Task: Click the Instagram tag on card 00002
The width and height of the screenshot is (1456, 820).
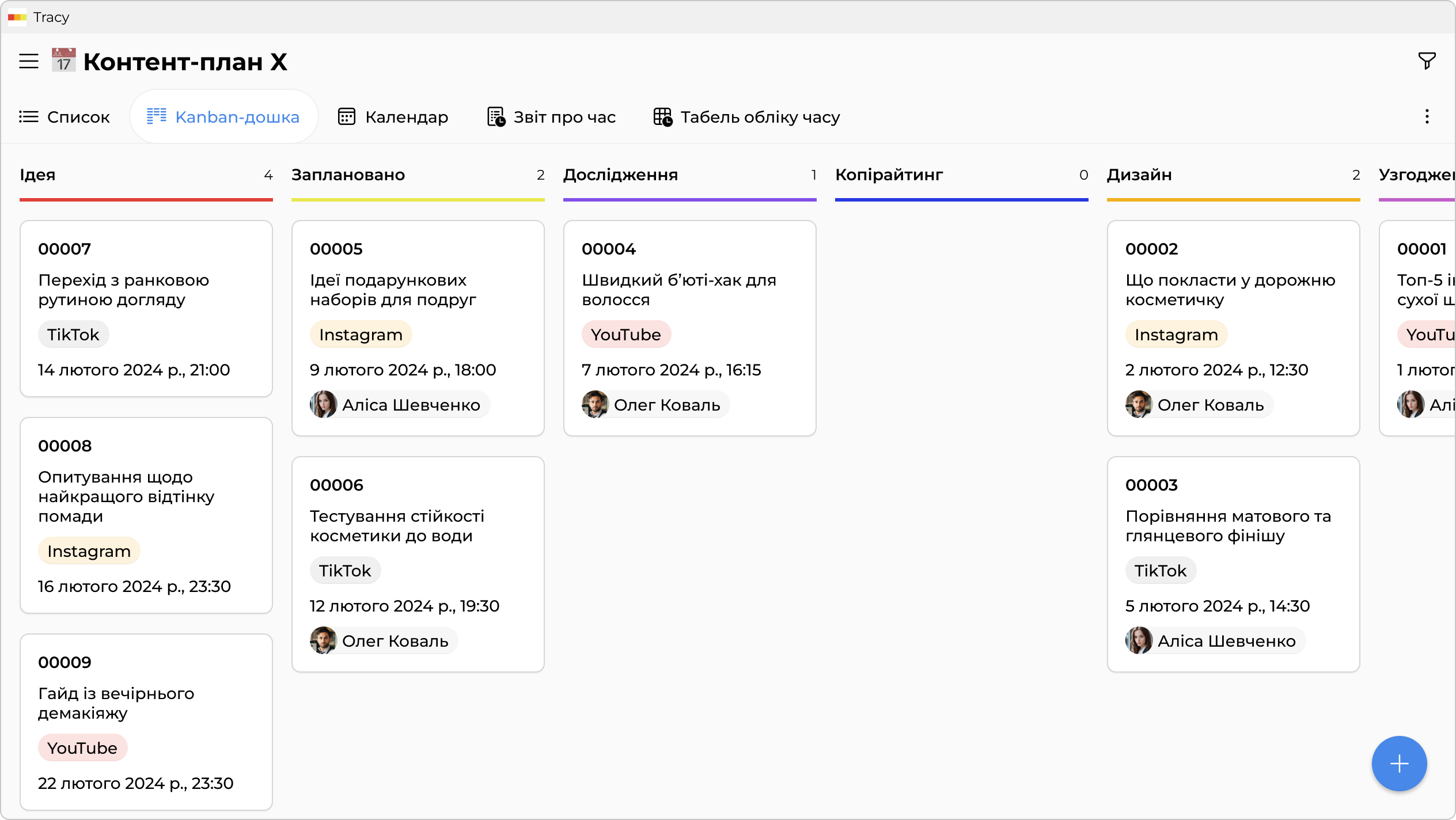Action: (x=1176, y=335)
